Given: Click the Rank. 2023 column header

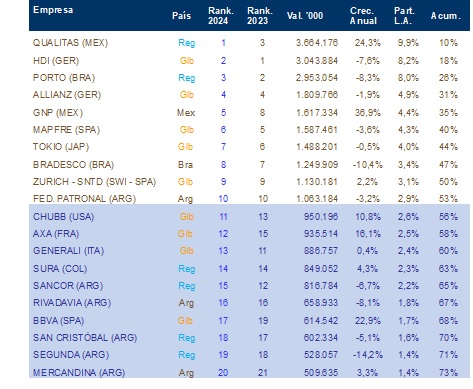Looking at the screenshot, I should click(x=260, y=16).
